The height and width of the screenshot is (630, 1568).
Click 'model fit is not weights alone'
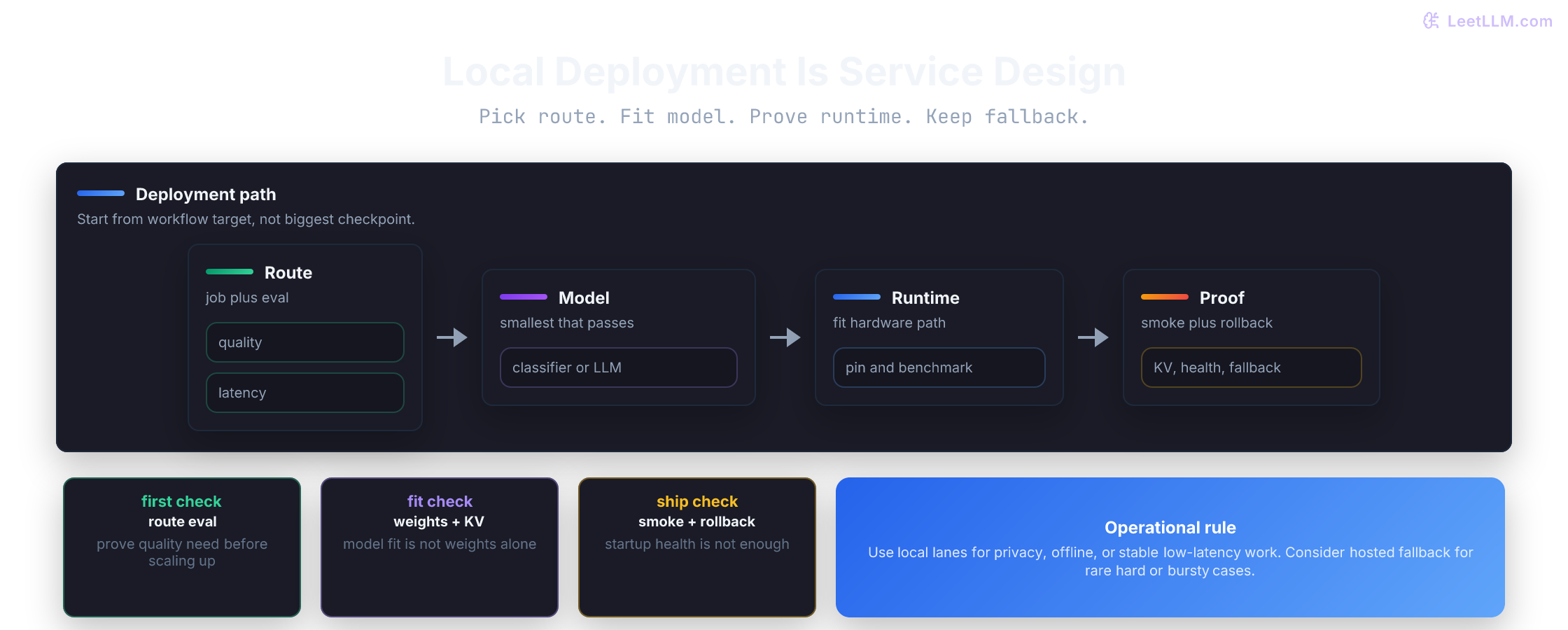point(440,544)
